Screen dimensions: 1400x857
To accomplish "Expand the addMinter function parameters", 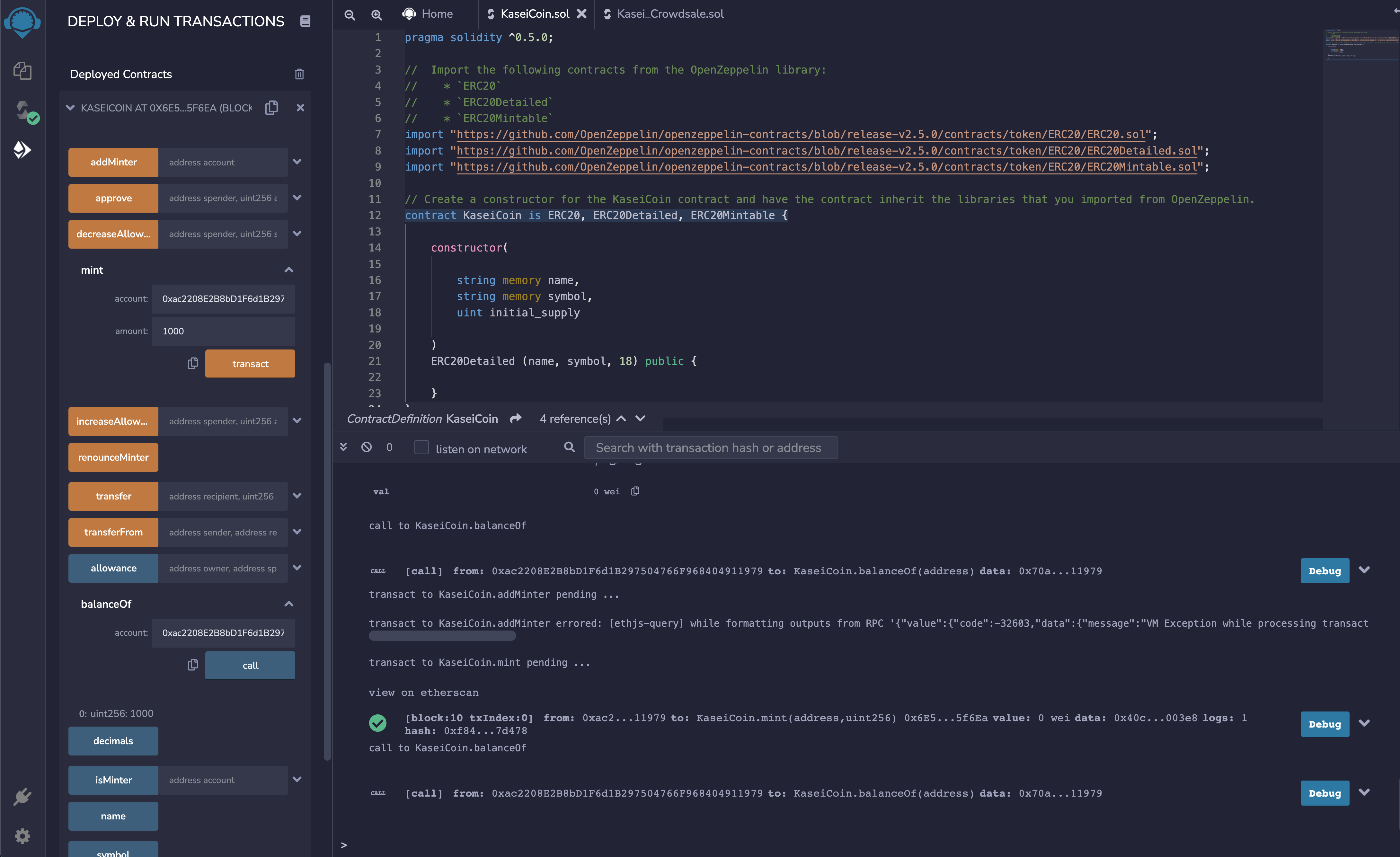I will [297, 162].
